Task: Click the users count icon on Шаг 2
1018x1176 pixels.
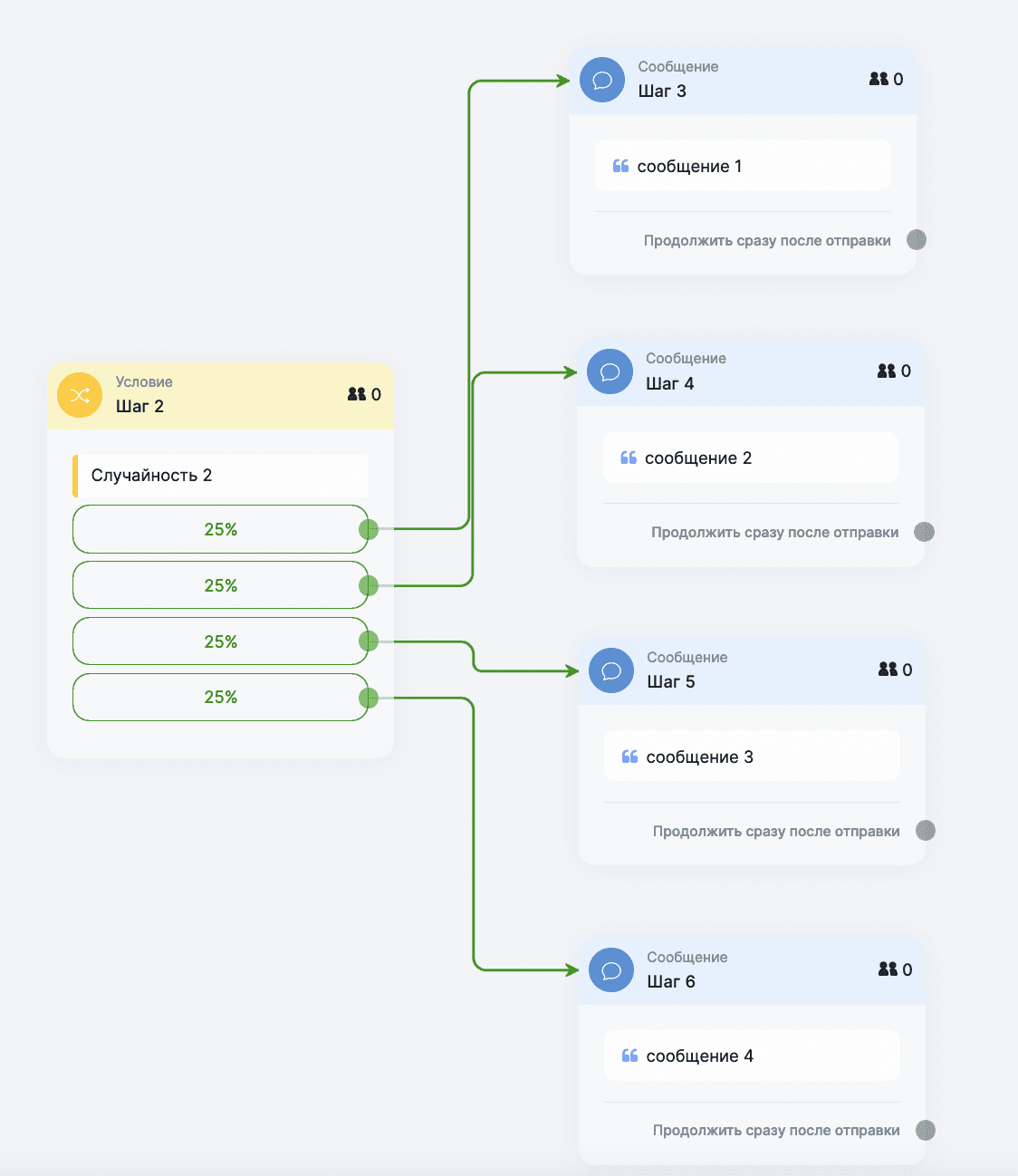Action: pyautogui.click(x=357, y=394)
